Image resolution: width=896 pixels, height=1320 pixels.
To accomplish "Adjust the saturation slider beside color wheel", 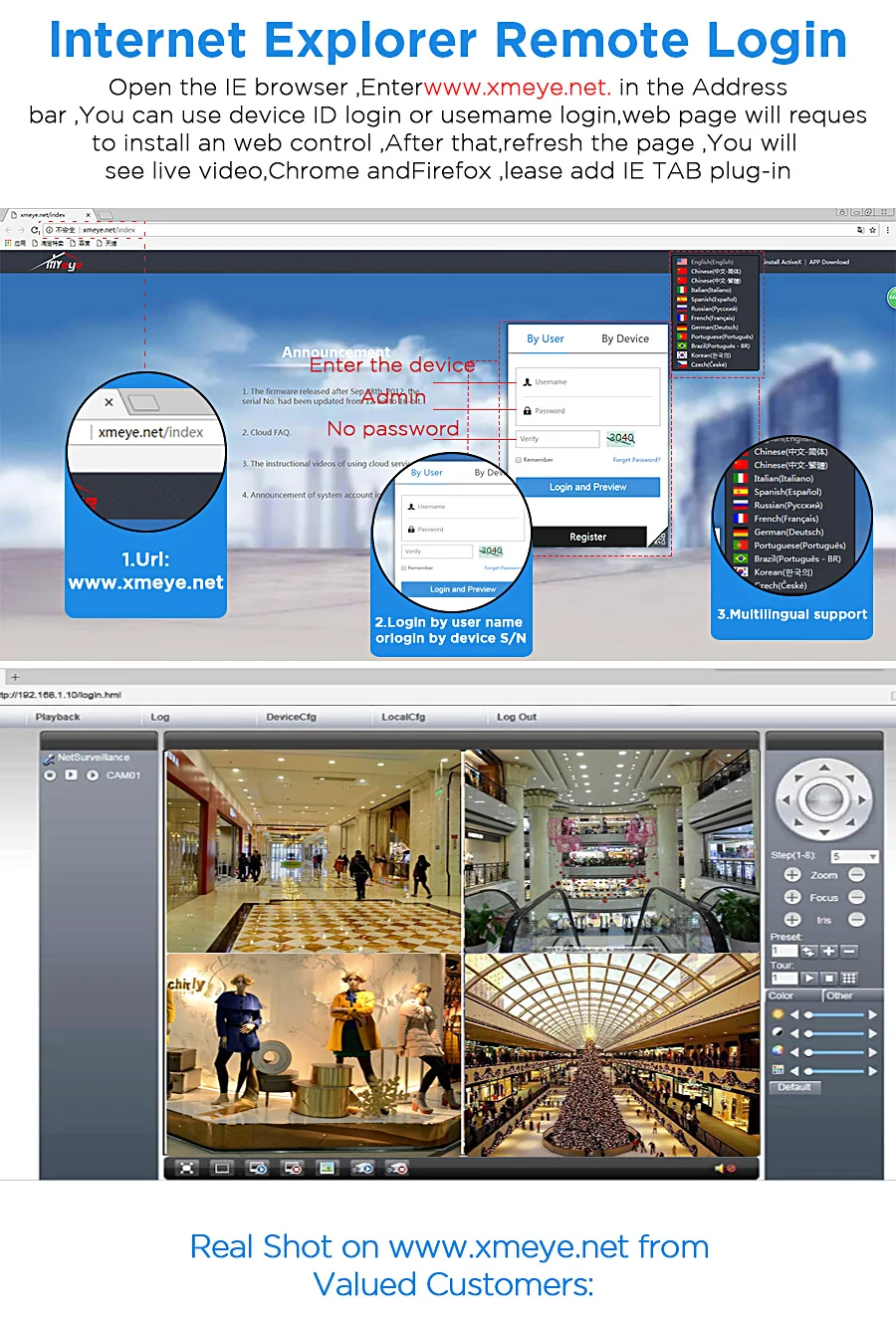I will (834, 1052).
